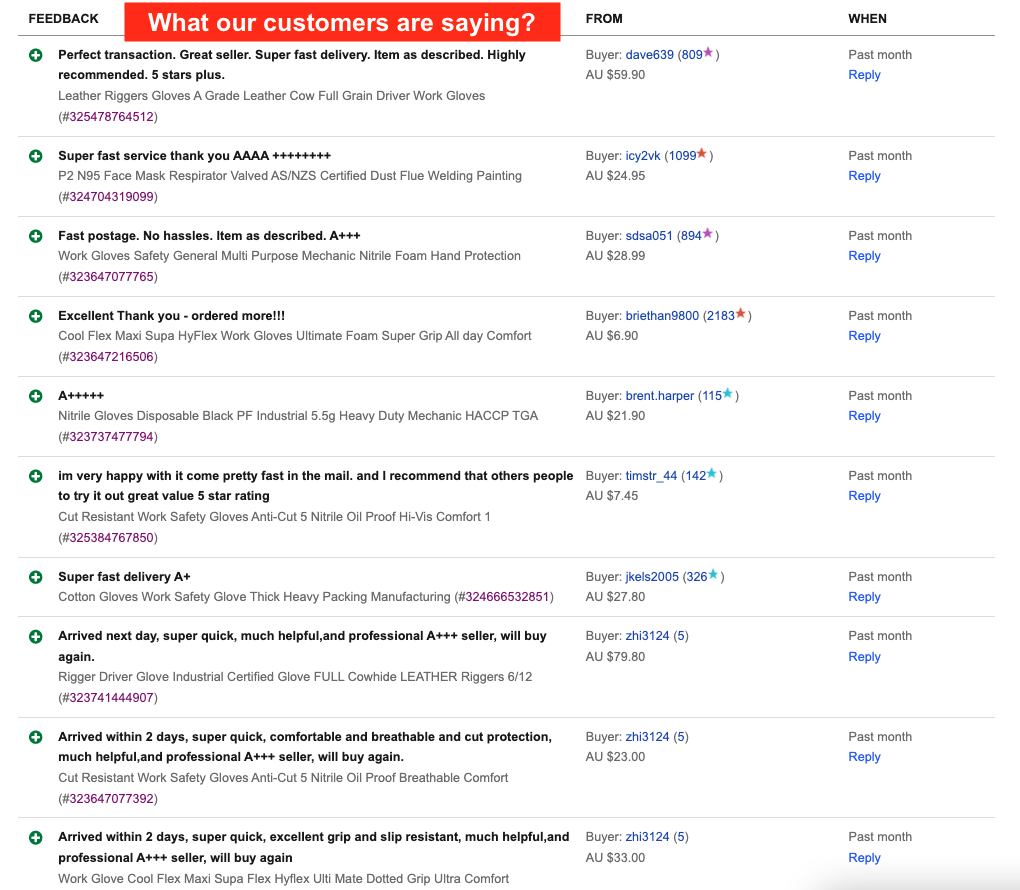This screenshot has width=1020, height=890.
Task: Reply to timstr_44's feedback
Action: click(864, 496)
